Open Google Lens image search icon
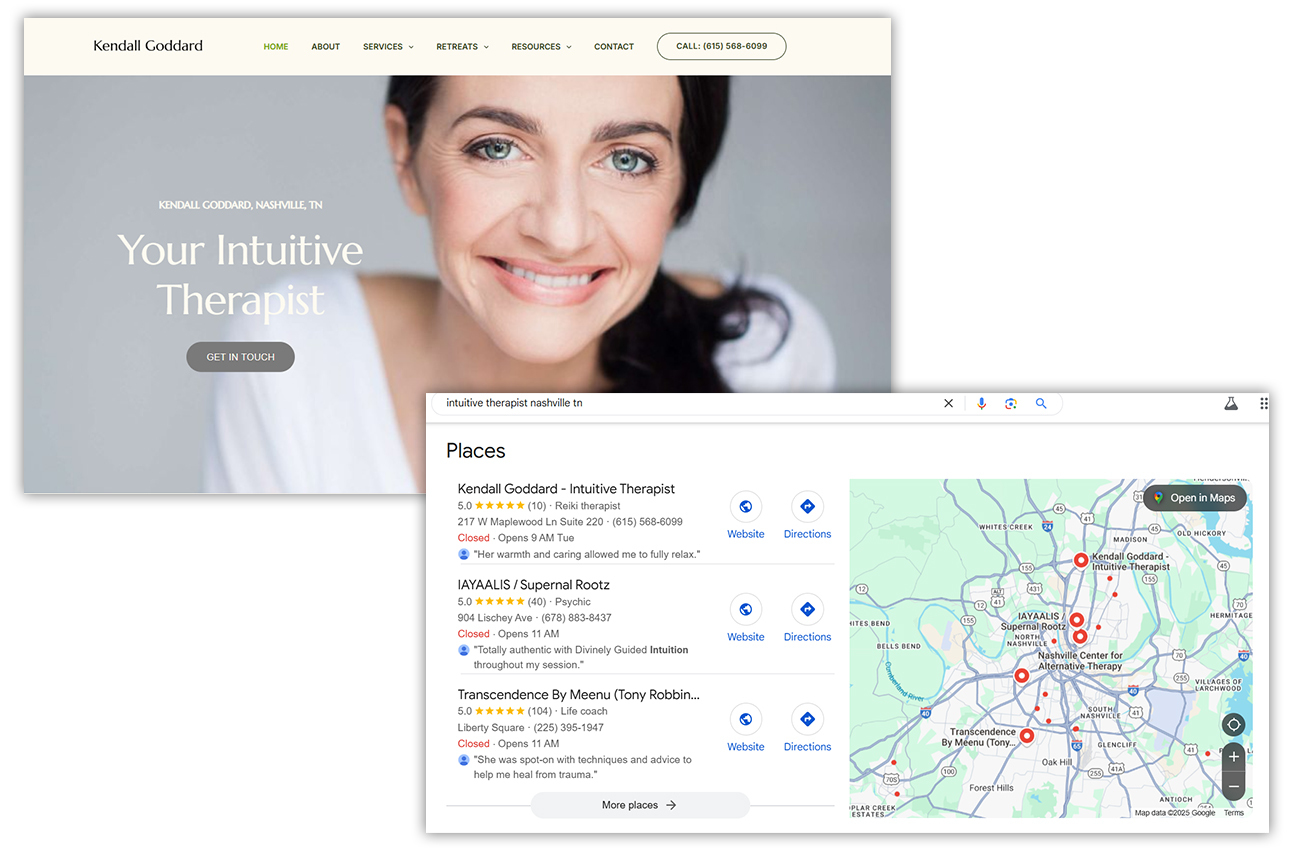This screenshot has height=851, width=1300. 1011,403
